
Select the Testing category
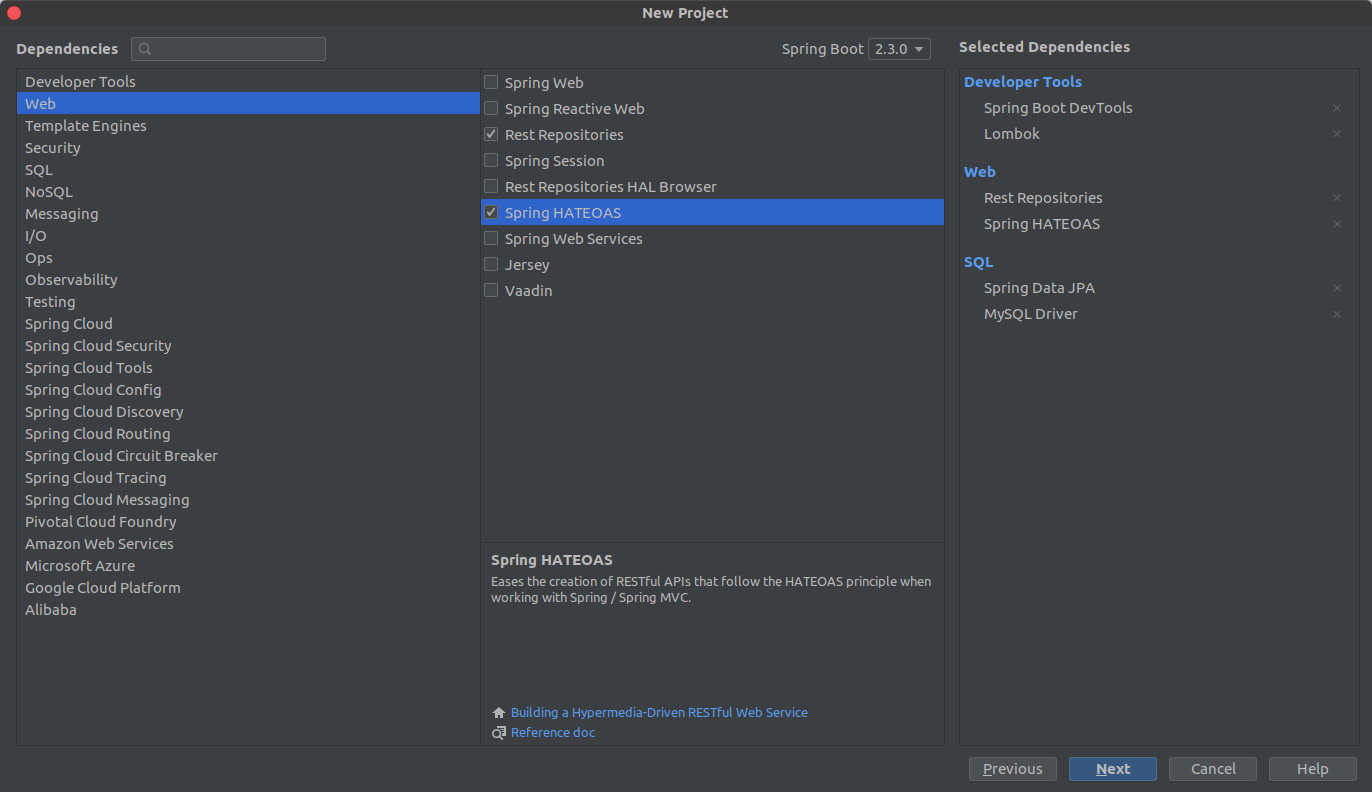248,302
